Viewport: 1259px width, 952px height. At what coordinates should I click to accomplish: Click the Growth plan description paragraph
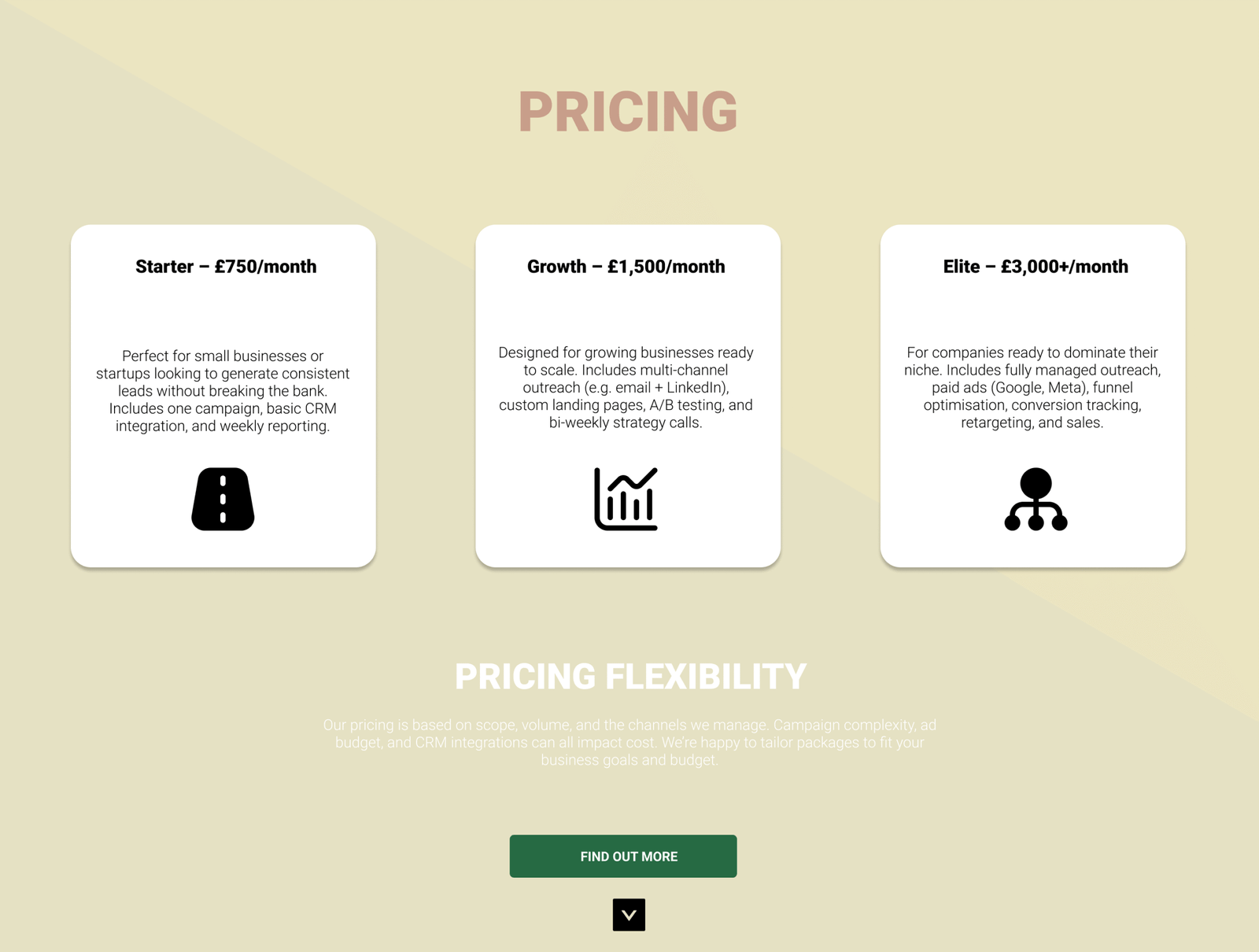click(626, 388)
